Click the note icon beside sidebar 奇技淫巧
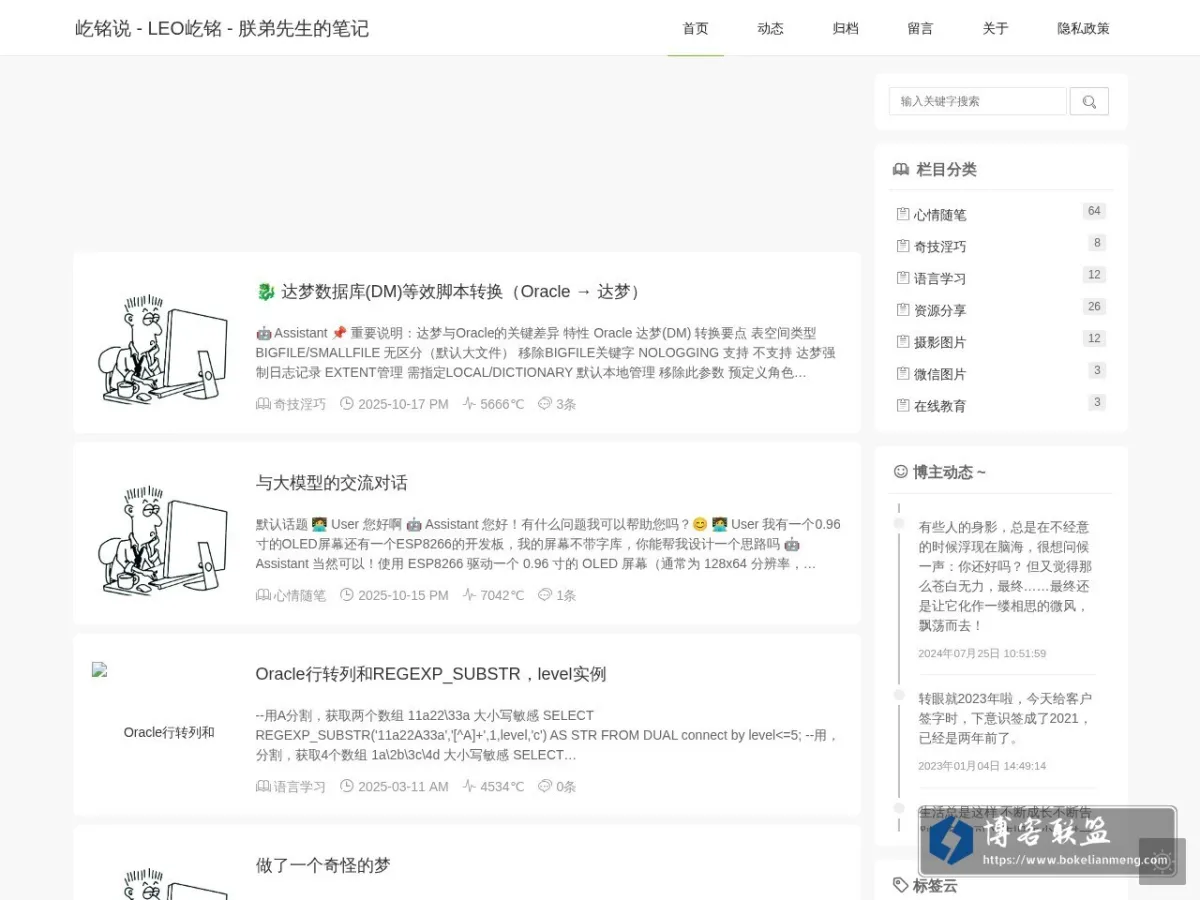The height and width of the screenshot is (900, 1200). click(903, 246)
